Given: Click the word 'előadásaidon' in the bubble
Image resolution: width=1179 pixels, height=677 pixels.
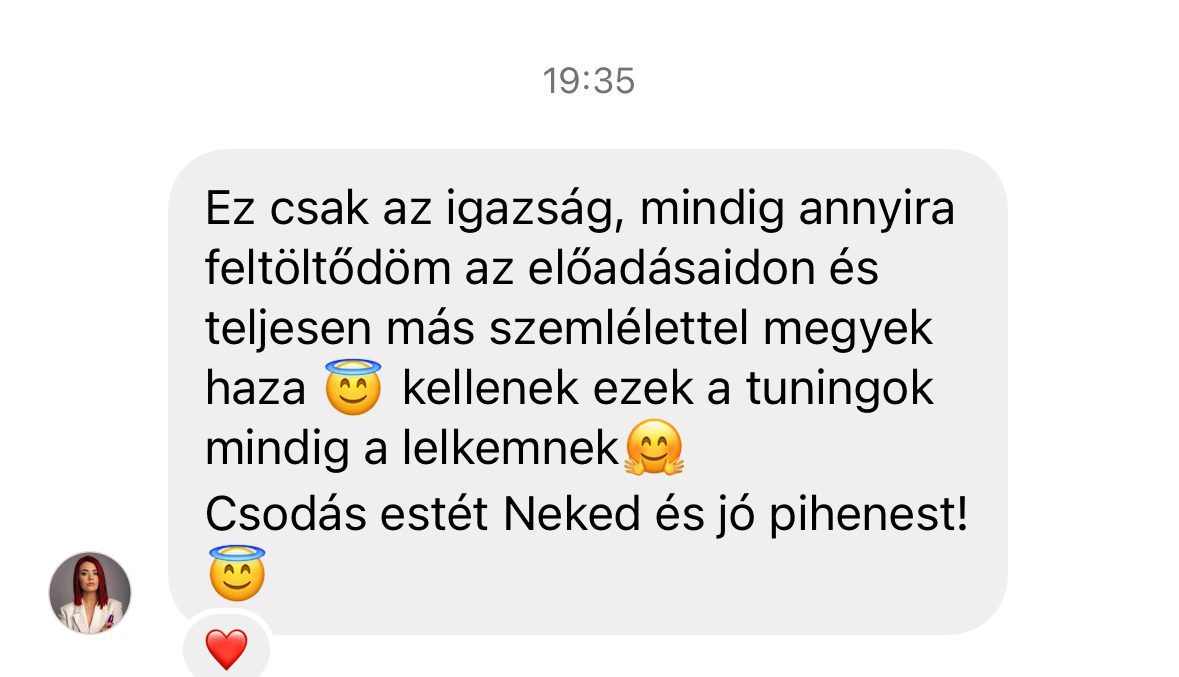Looking at the screenshot, I should pos(671,268).
